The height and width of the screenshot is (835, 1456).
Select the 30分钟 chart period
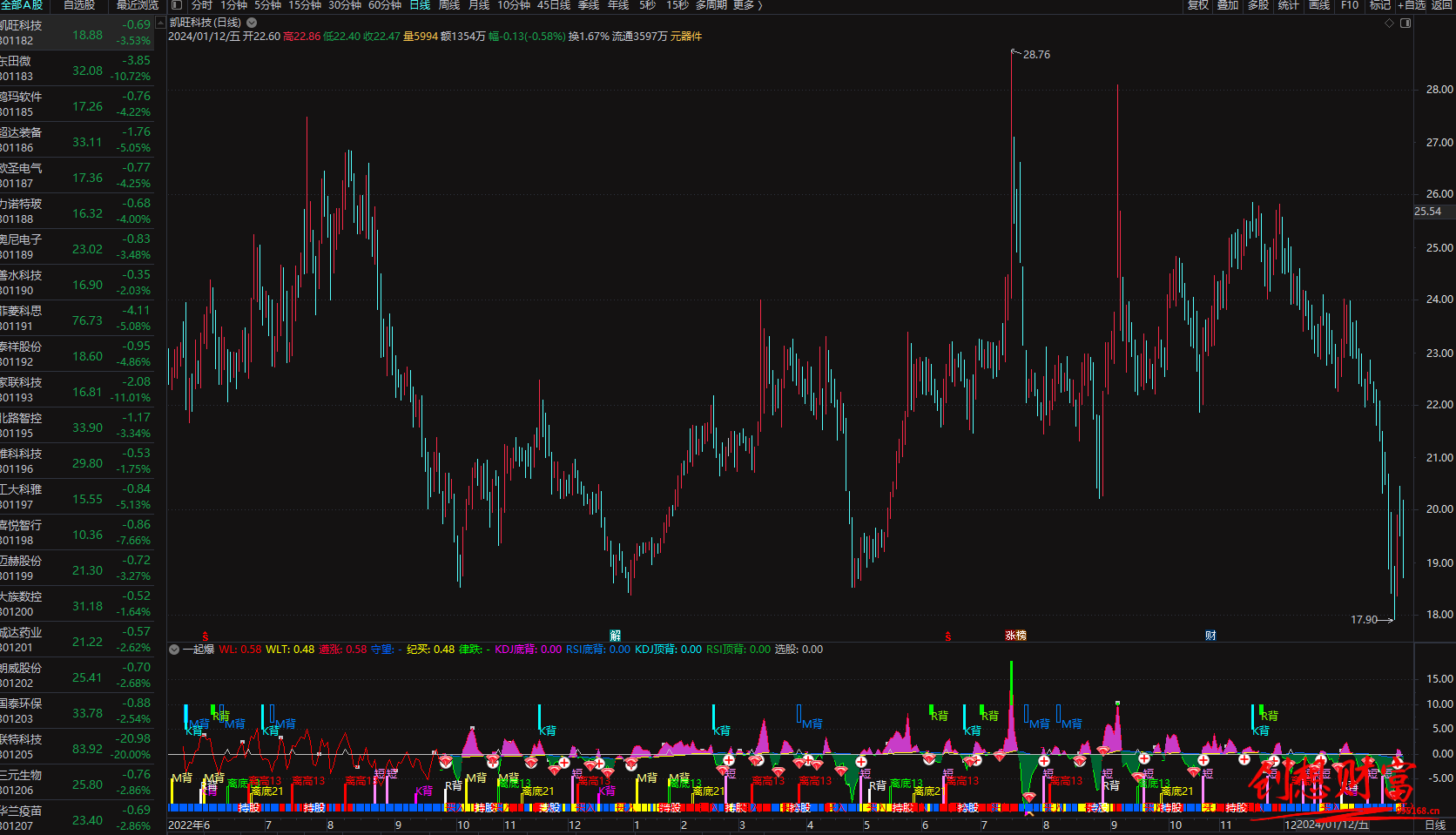tap(345, 5)
